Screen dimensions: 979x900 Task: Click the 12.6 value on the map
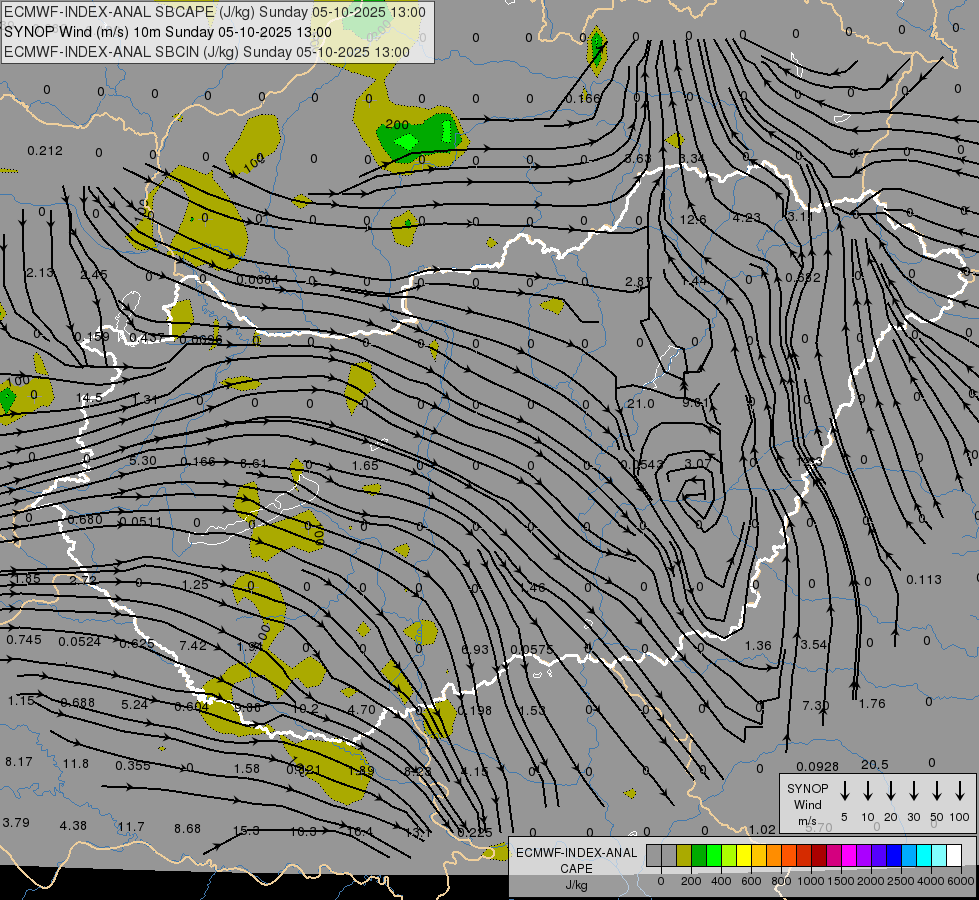(x=693, y=220)
